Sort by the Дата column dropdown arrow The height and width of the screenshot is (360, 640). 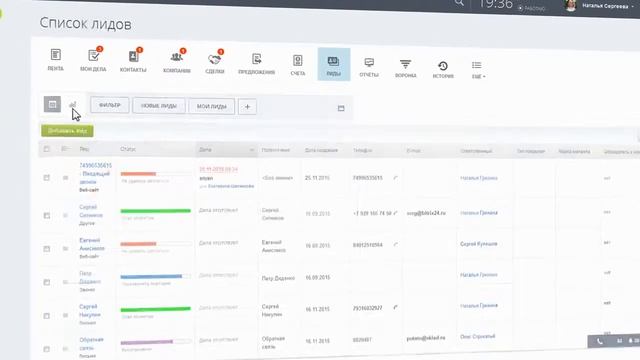click(x=251, y=150)
